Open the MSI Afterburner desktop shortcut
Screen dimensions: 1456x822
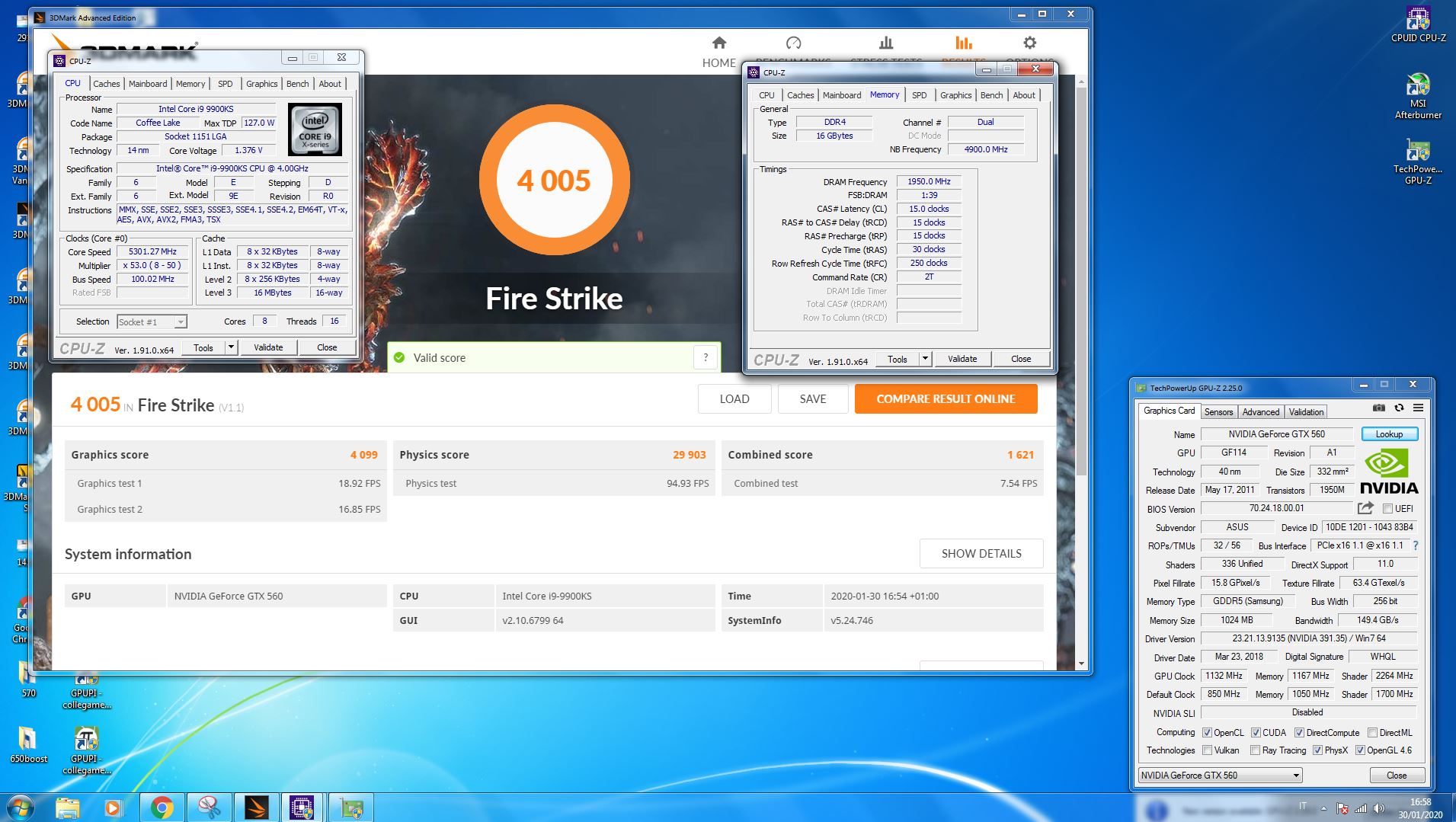tap(1418, 95)
